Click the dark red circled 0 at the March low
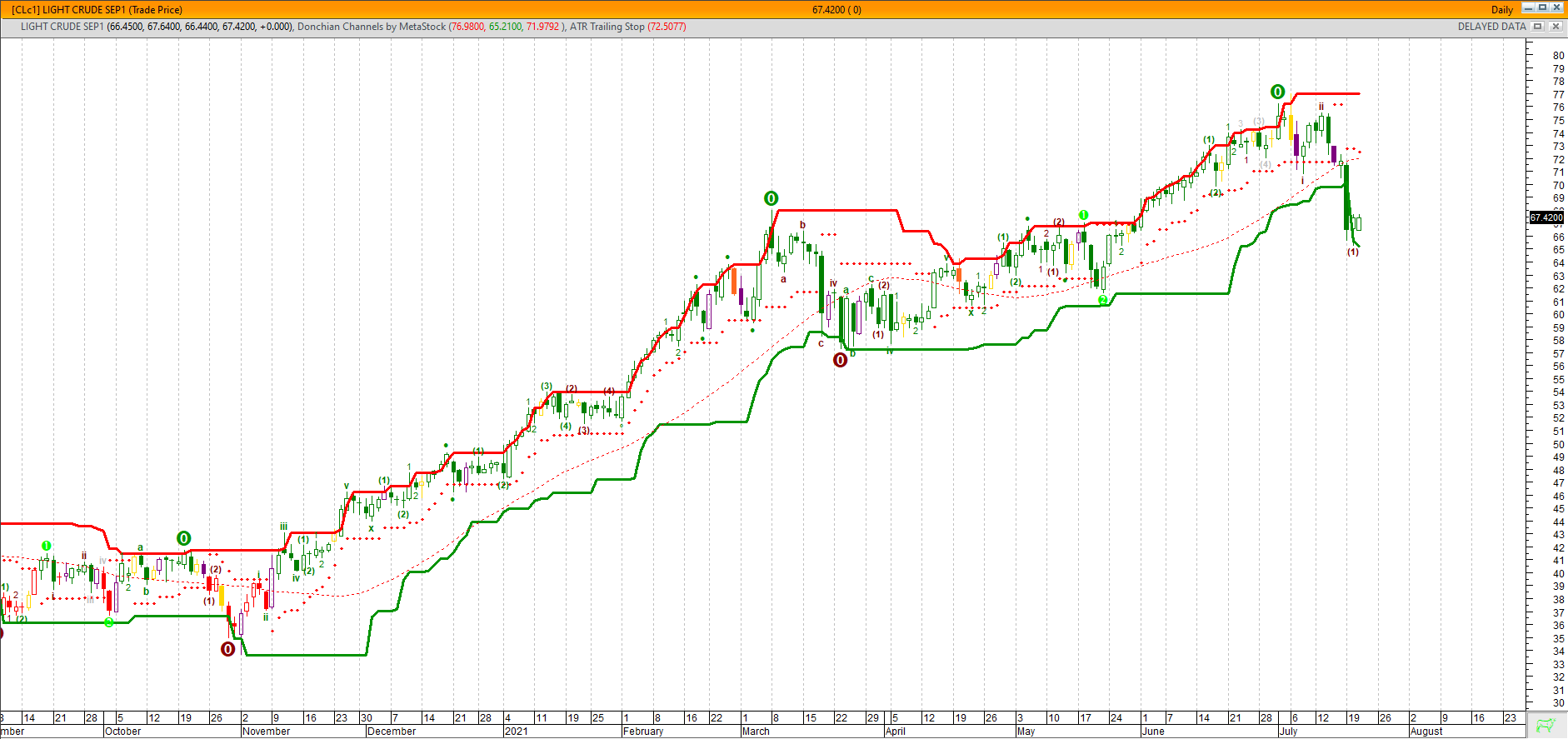1568x739 pixels. pos(840,360)
